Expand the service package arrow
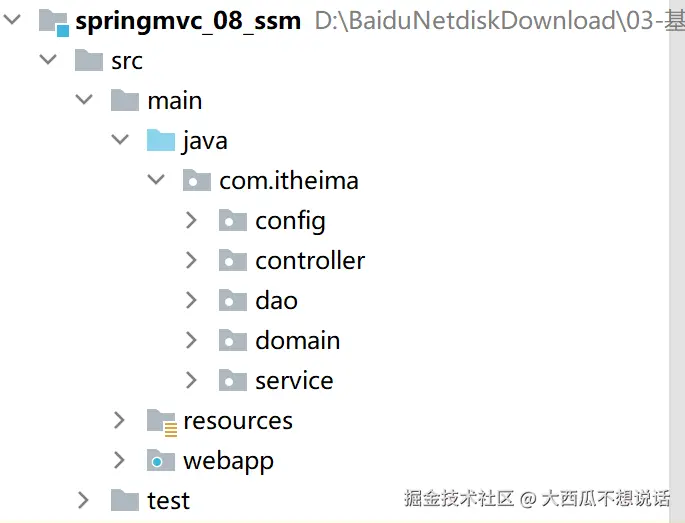This screenshot has width=685, height=523. (192, 380)
